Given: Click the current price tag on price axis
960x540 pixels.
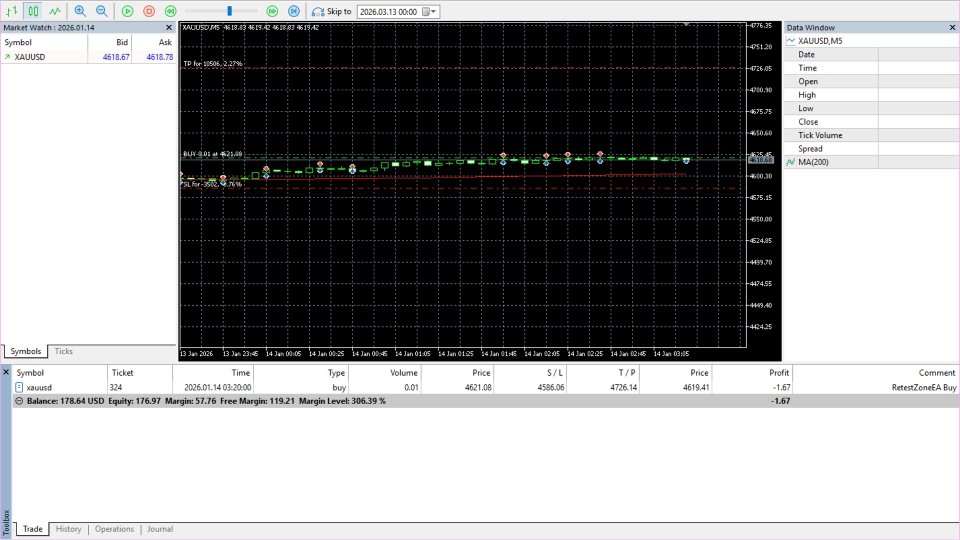Looking at the screenshot, I should click(761, 160).
